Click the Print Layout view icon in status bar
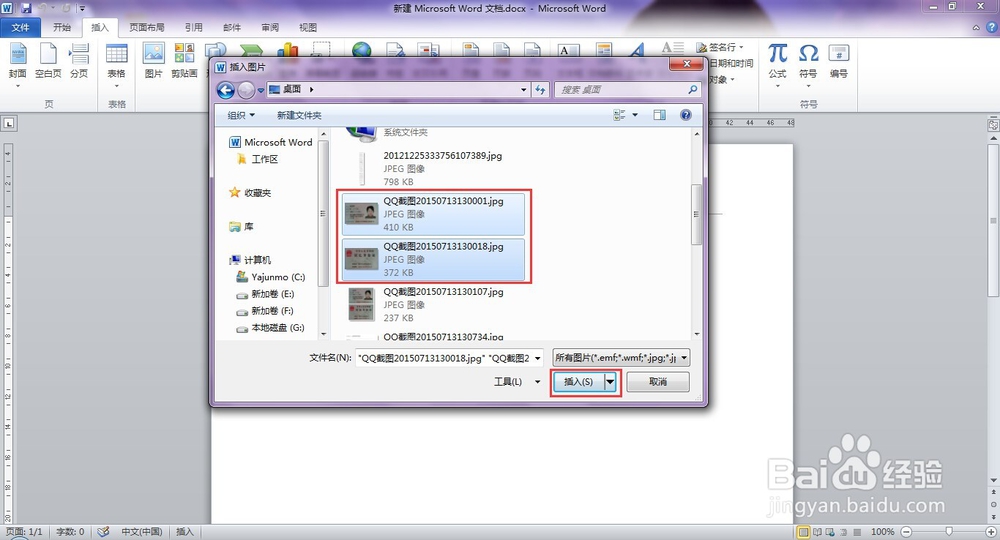1000x540 pixels. click(x=804, y=532)
